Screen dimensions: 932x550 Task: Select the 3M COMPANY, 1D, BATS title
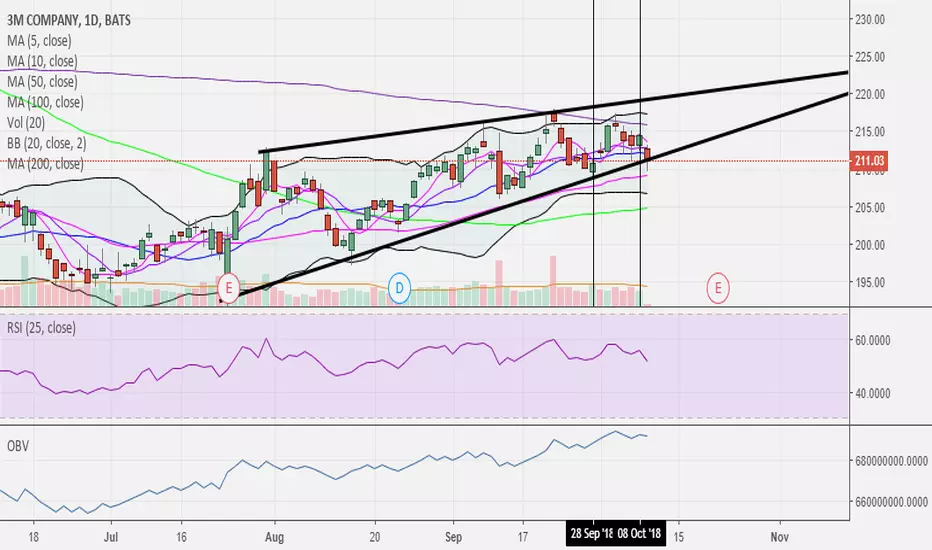point(69,20)
